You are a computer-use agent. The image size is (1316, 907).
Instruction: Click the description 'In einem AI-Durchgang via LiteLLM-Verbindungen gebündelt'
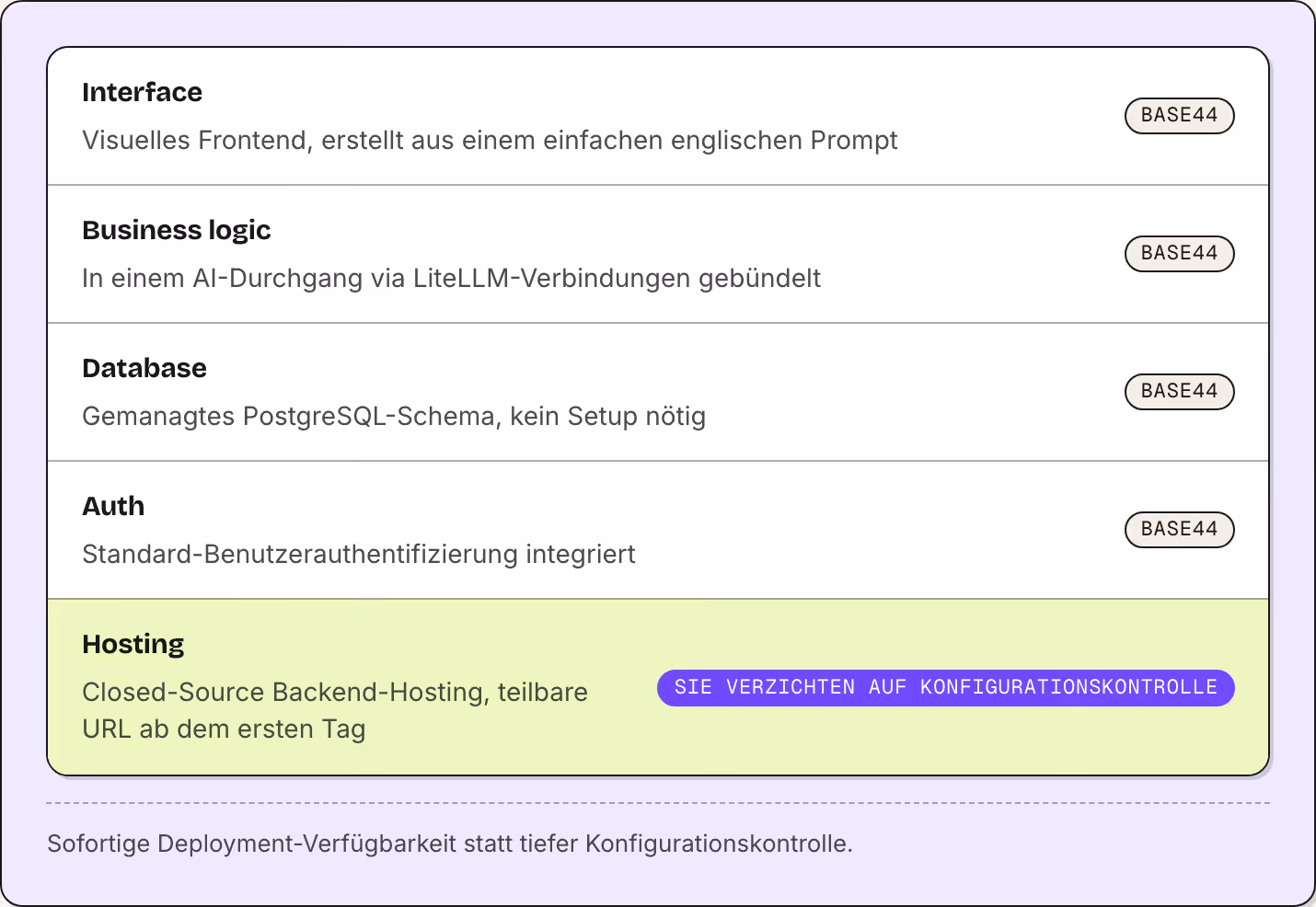click(x=451, y=279)
